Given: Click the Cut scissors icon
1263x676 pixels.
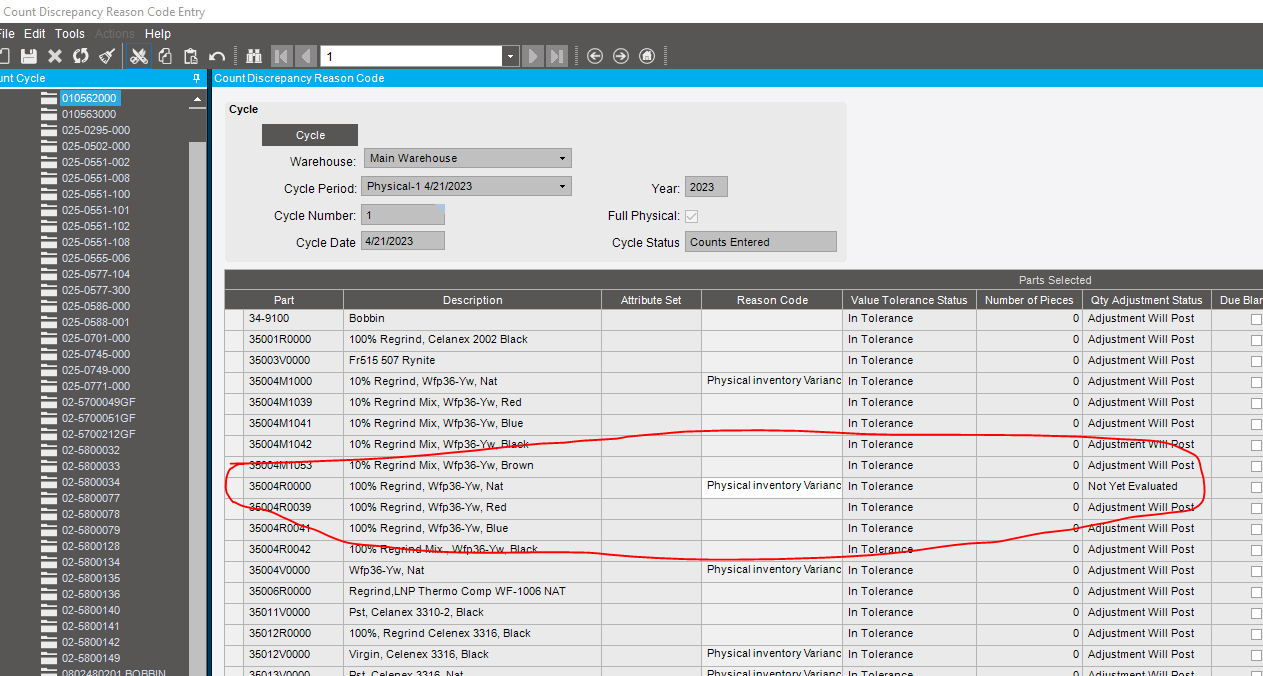Looking at the screenshot, I should tap(139, 56).
